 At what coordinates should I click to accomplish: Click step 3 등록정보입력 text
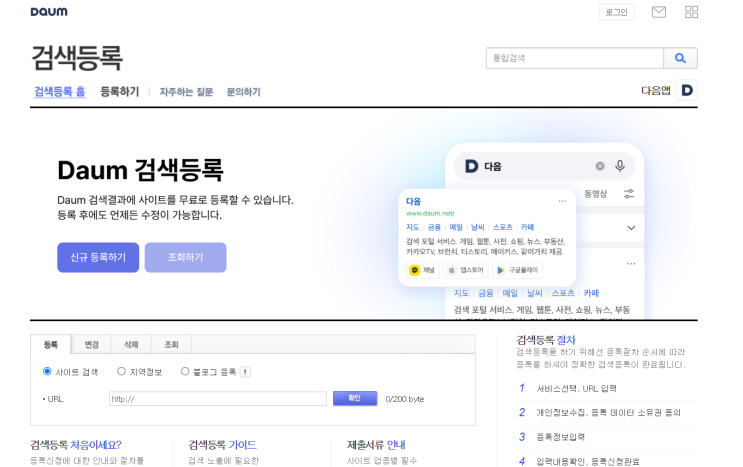561,437
